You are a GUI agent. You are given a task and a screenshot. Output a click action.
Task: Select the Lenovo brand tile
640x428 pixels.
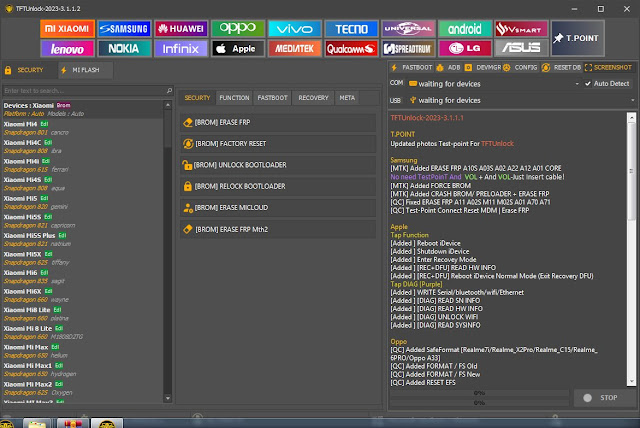67,49
